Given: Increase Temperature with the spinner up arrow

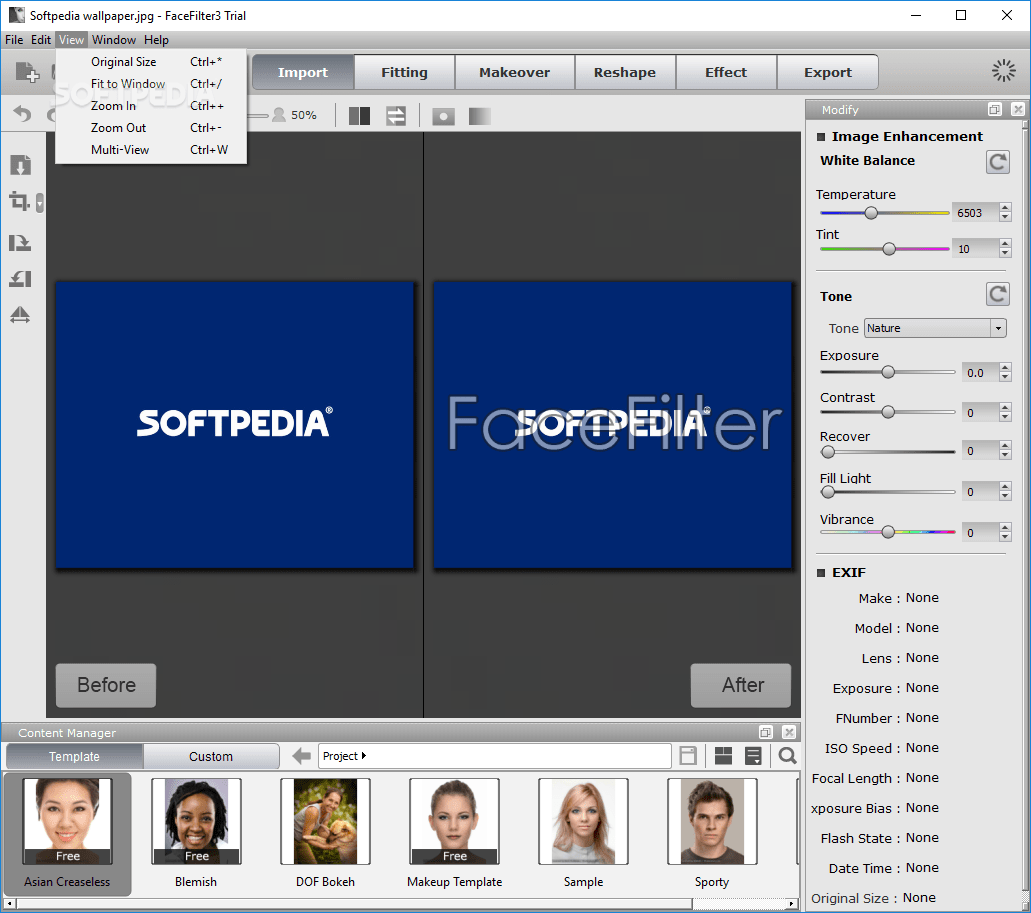Looking at the screenshot, I should coord(1005,208).
